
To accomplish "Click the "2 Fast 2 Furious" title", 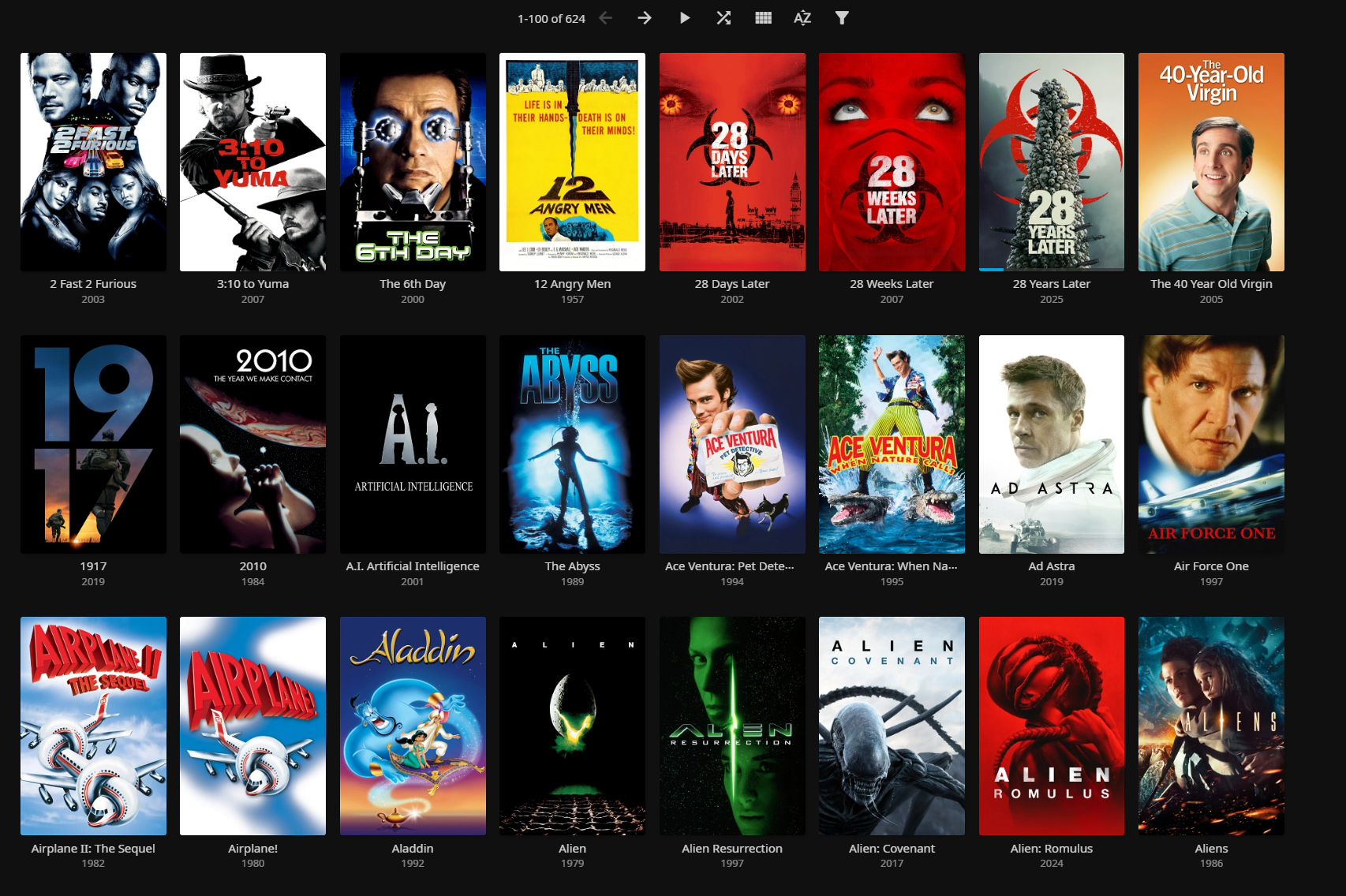I will (x=93, y=284).
